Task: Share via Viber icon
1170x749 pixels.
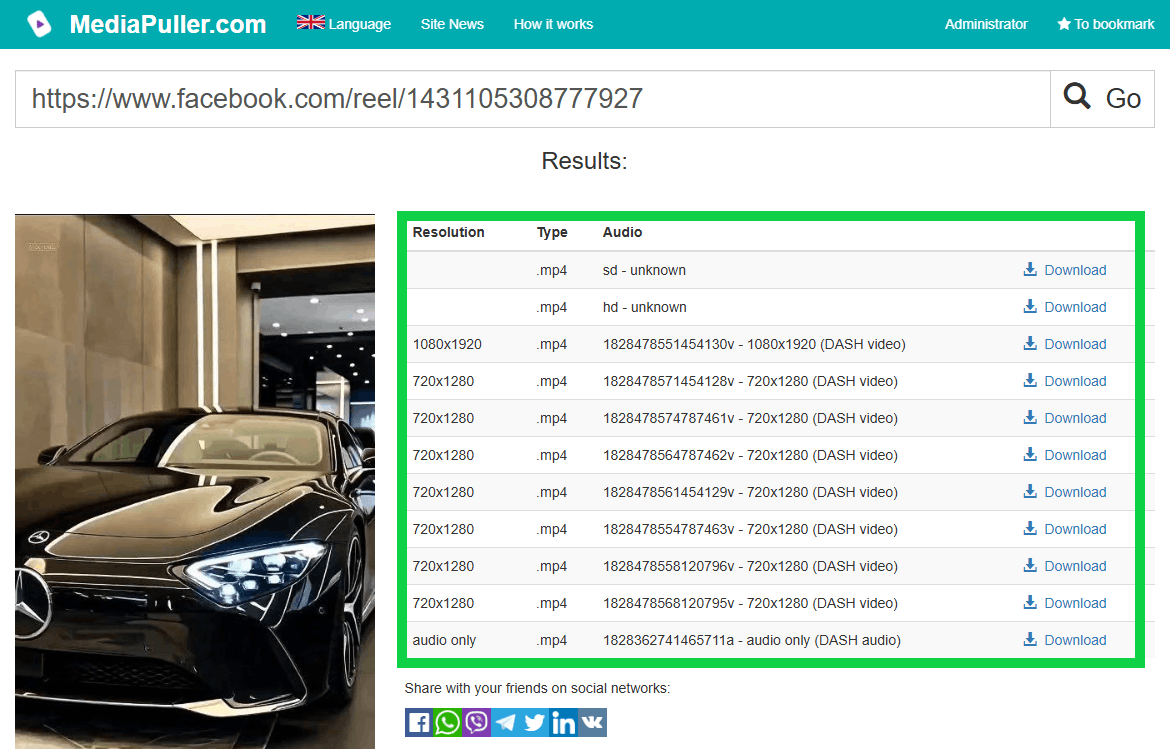Action: [x=477, y=722]
